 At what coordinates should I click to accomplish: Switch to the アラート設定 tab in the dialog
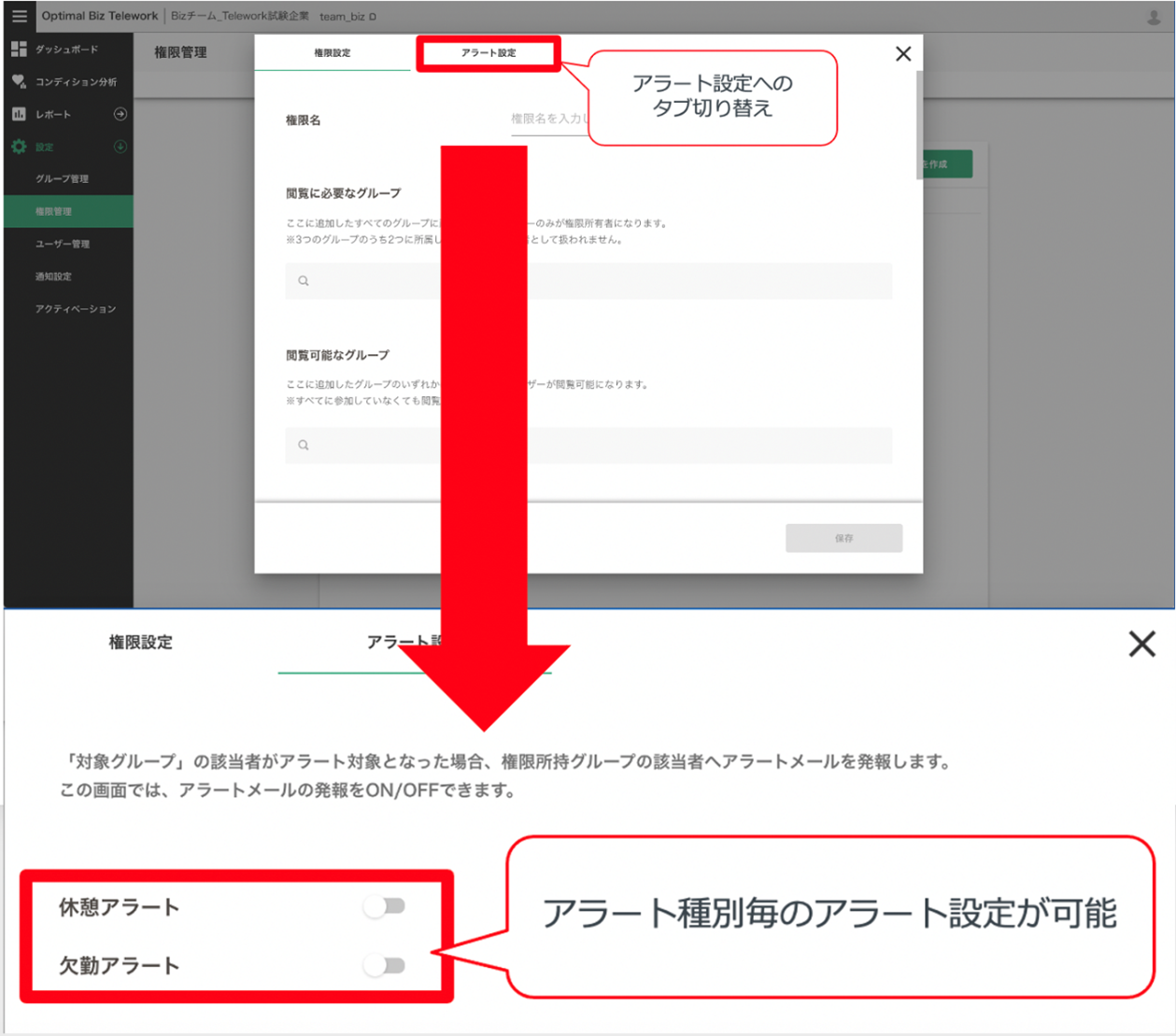(489, 53)
